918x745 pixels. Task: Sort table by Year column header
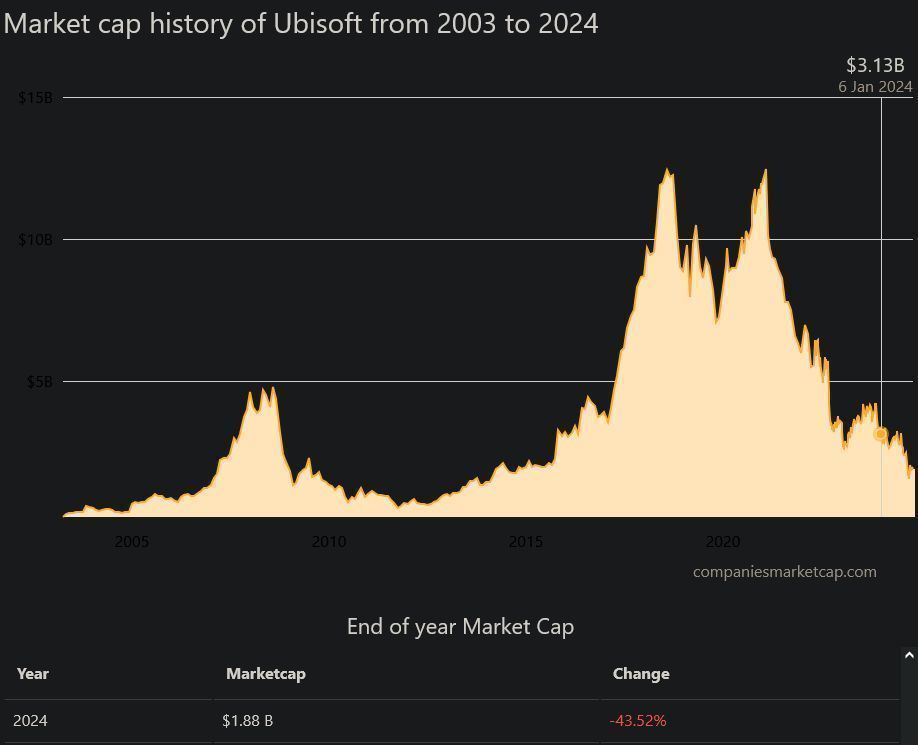(x=33, y=674)
